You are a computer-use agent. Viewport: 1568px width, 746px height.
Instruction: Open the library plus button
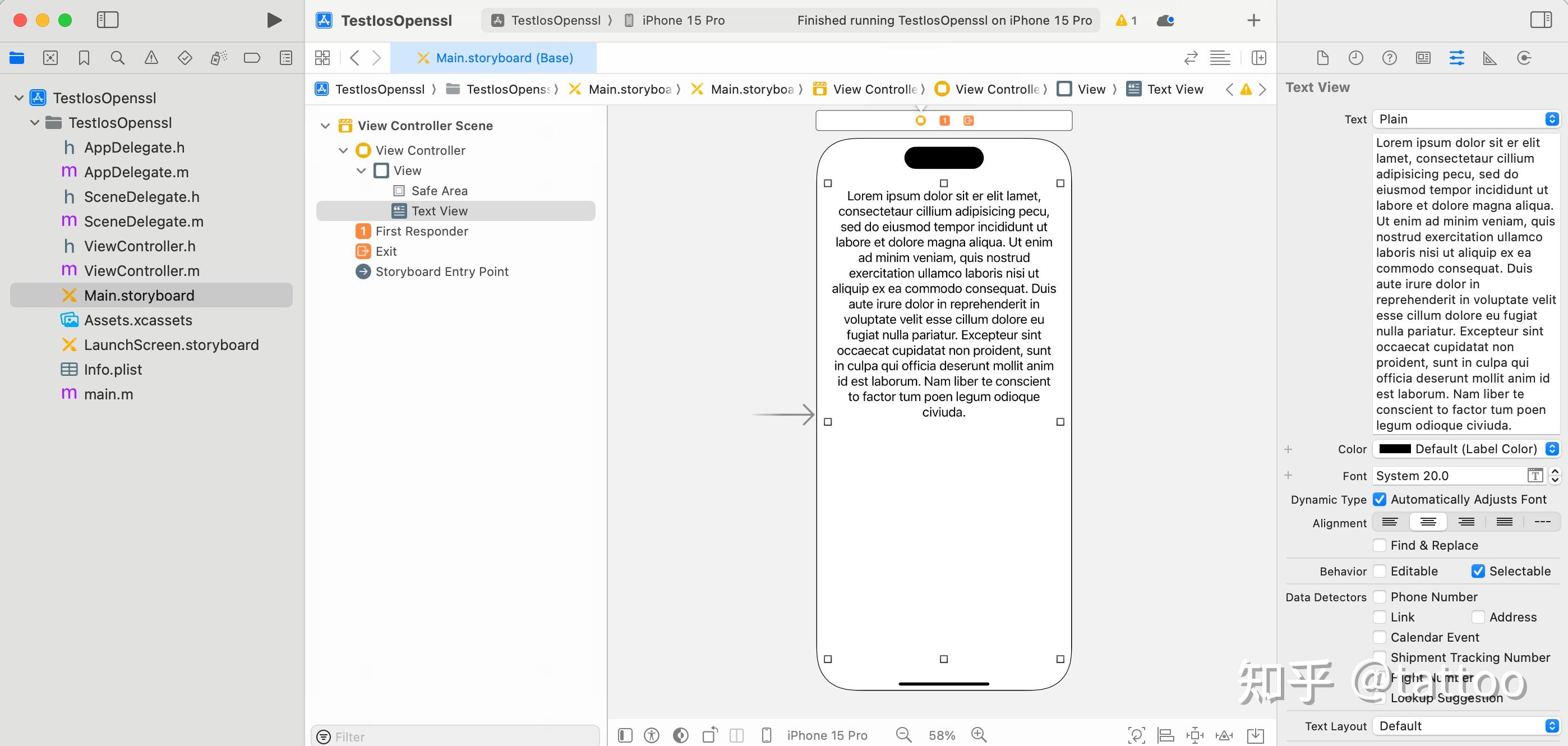[x=1253, y=20]
